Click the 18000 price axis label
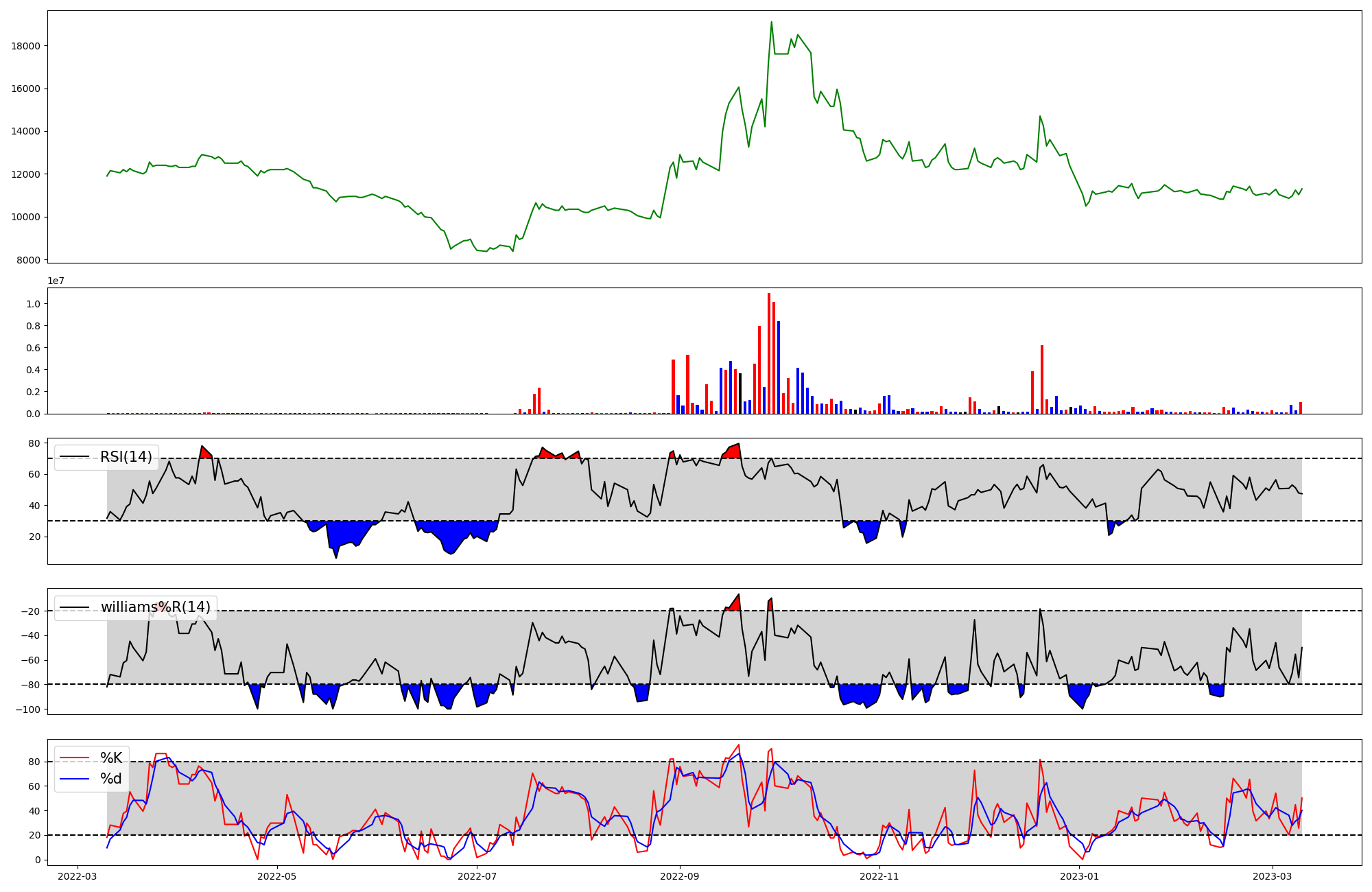The image size is (1372, 892). tap(26, 46)
